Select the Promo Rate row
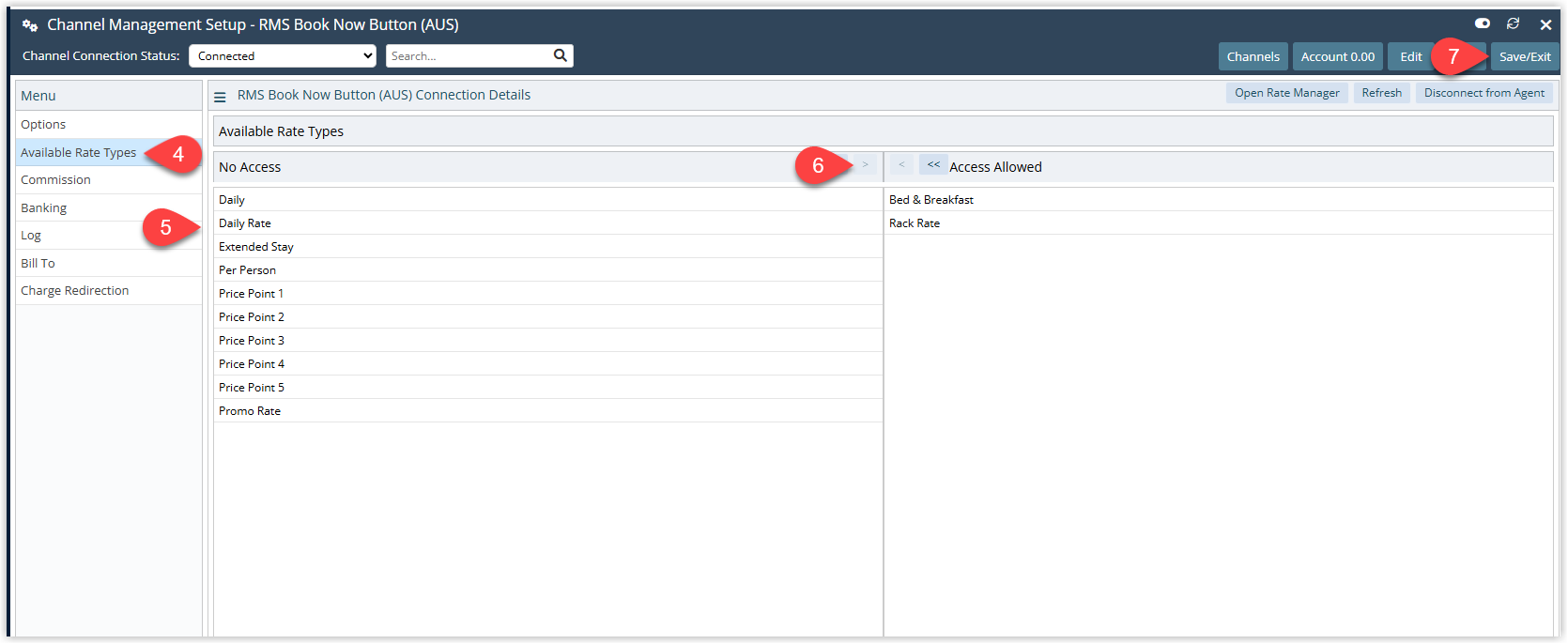The height and width of the screenshot is (644, 1568). (548, 410)
